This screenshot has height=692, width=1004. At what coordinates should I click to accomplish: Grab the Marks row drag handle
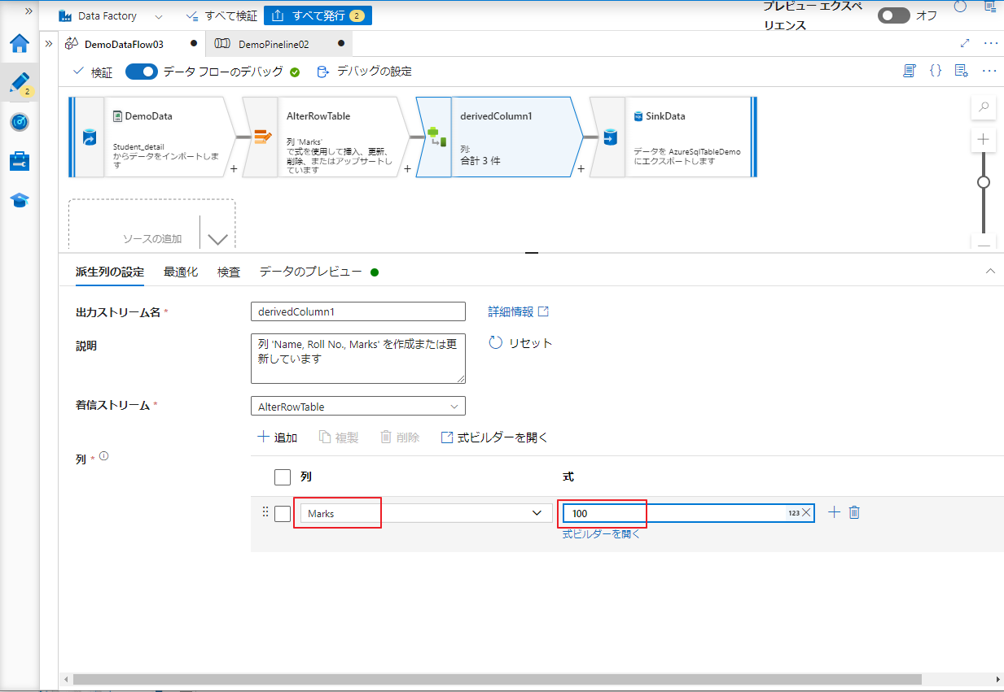coord(265,512)
